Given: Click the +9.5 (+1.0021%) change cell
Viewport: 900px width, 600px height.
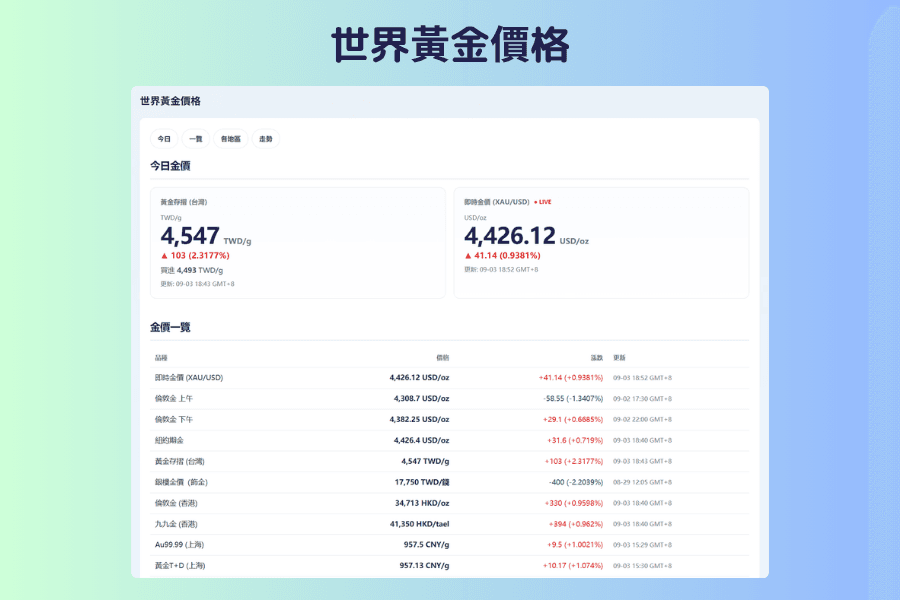Looking at the screenshot, I should 575,545.
